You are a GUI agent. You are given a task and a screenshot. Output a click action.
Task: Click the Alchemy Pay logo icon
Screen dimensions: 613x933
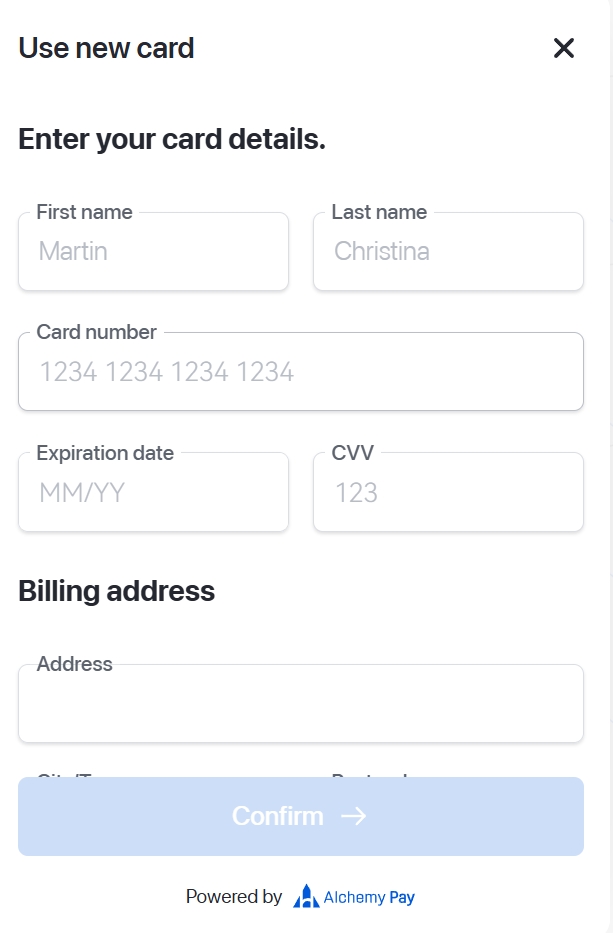point(306,896)
